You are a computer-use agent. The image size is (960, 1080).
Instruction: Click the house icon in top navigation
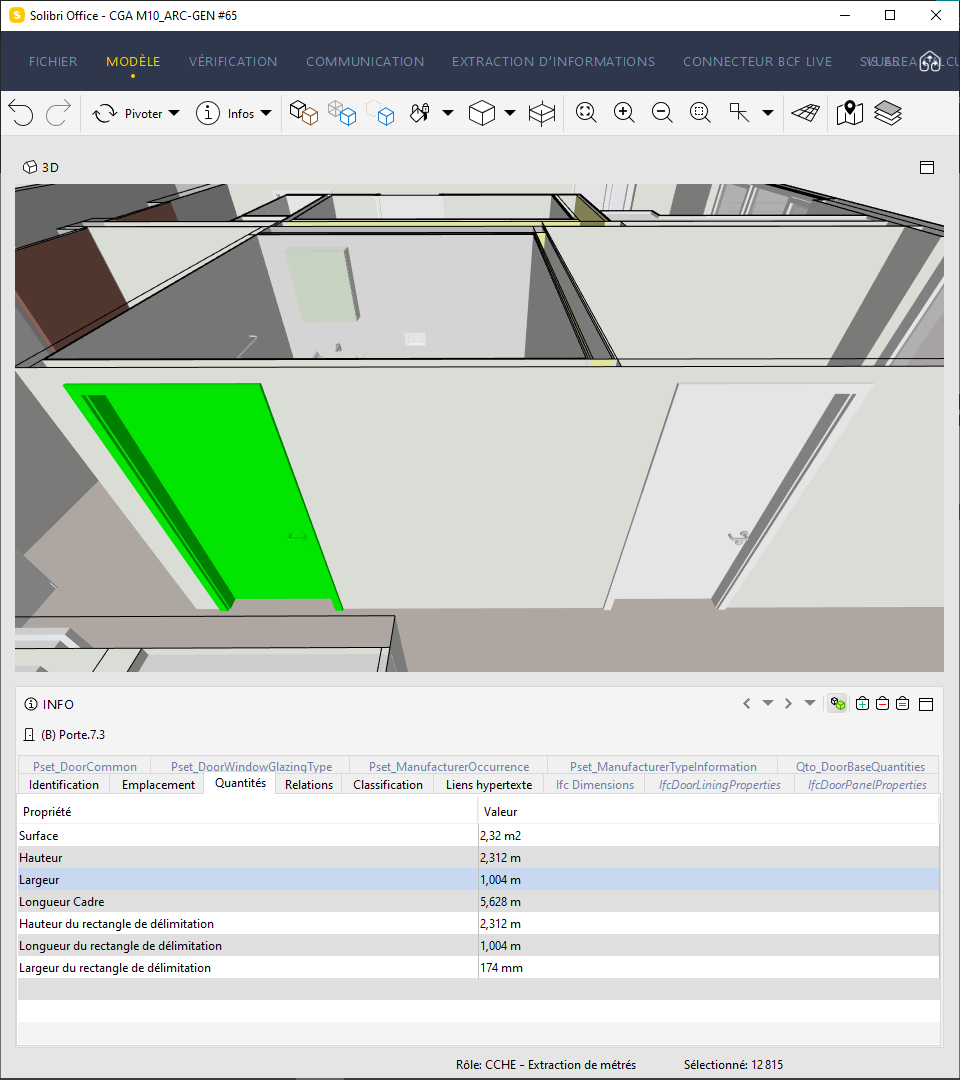[930, 61]
